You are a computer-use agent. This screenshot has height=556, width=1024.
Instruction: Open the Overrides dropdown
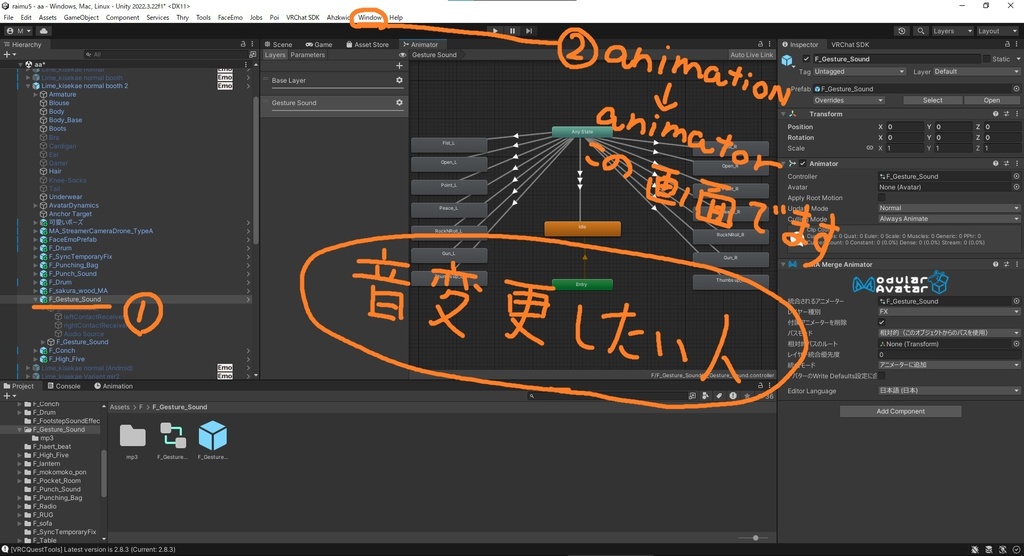(849, 100)
